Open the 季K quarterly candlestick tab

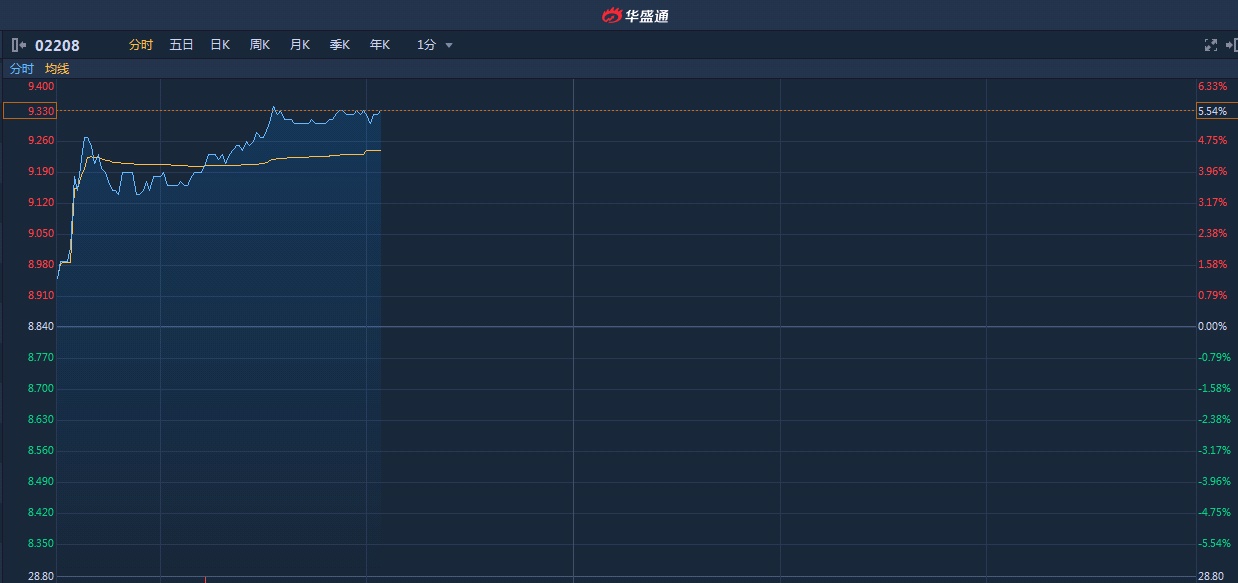coord(340,45)
